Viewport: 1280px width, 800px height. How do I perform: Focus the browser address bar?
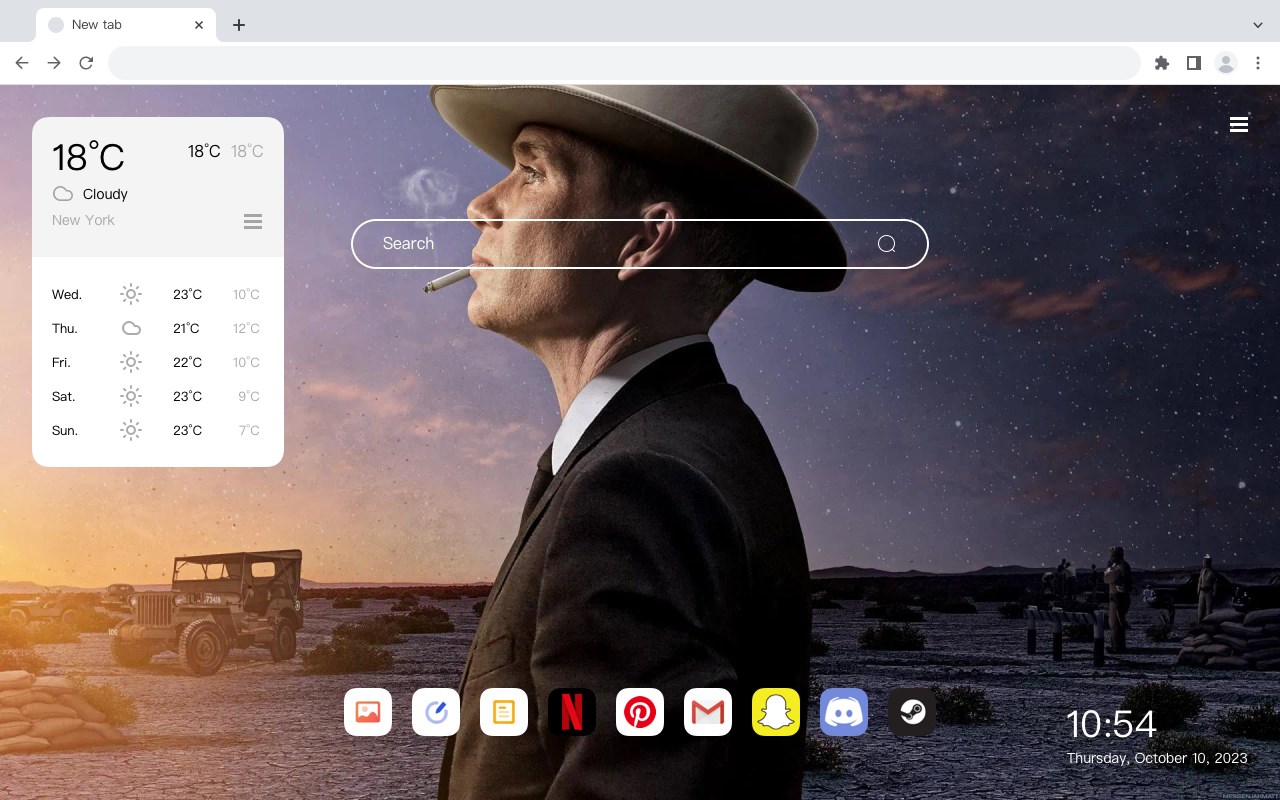(624, 63)
